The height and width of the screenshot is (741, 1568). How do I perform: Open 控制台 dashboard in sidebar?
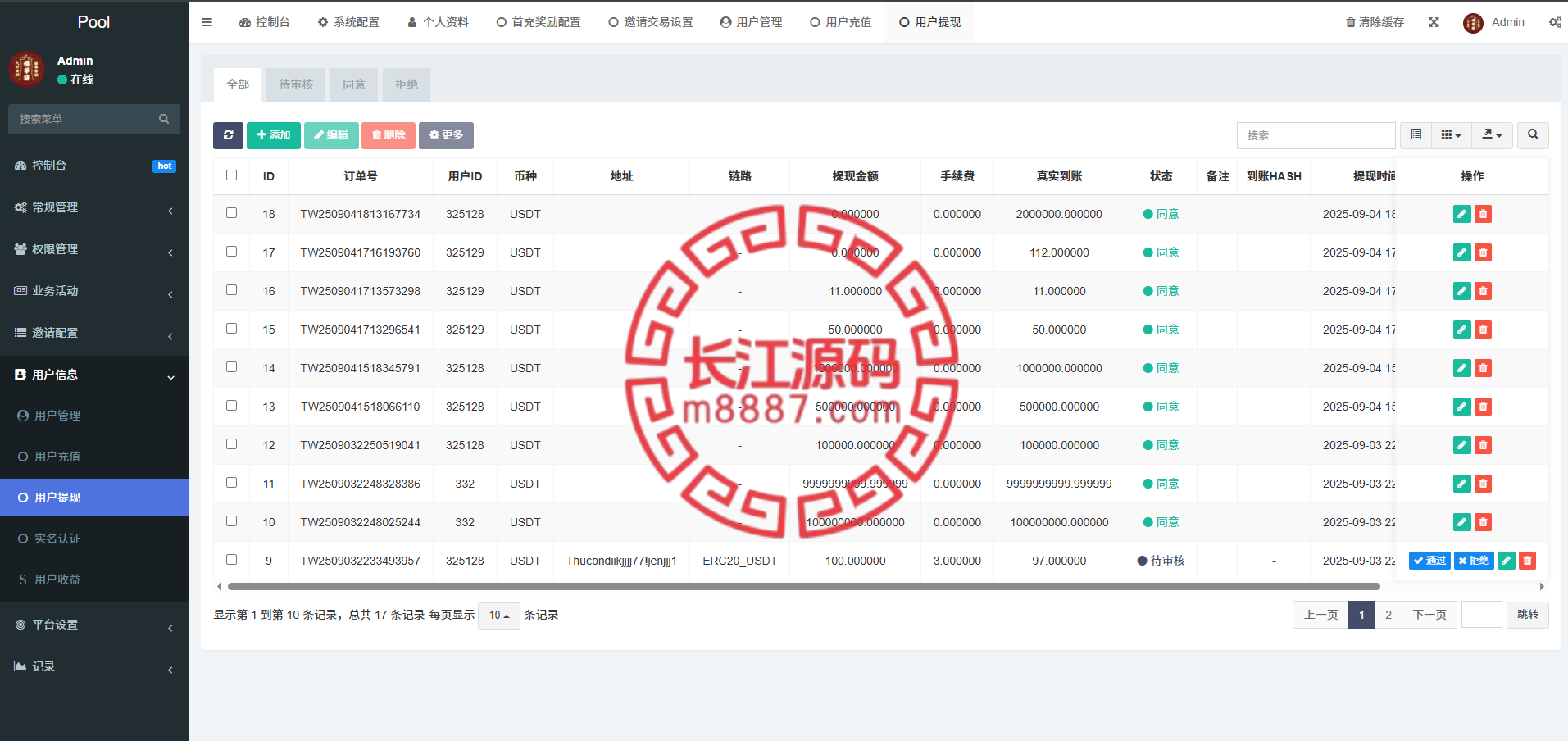click(x=94, y=166)
